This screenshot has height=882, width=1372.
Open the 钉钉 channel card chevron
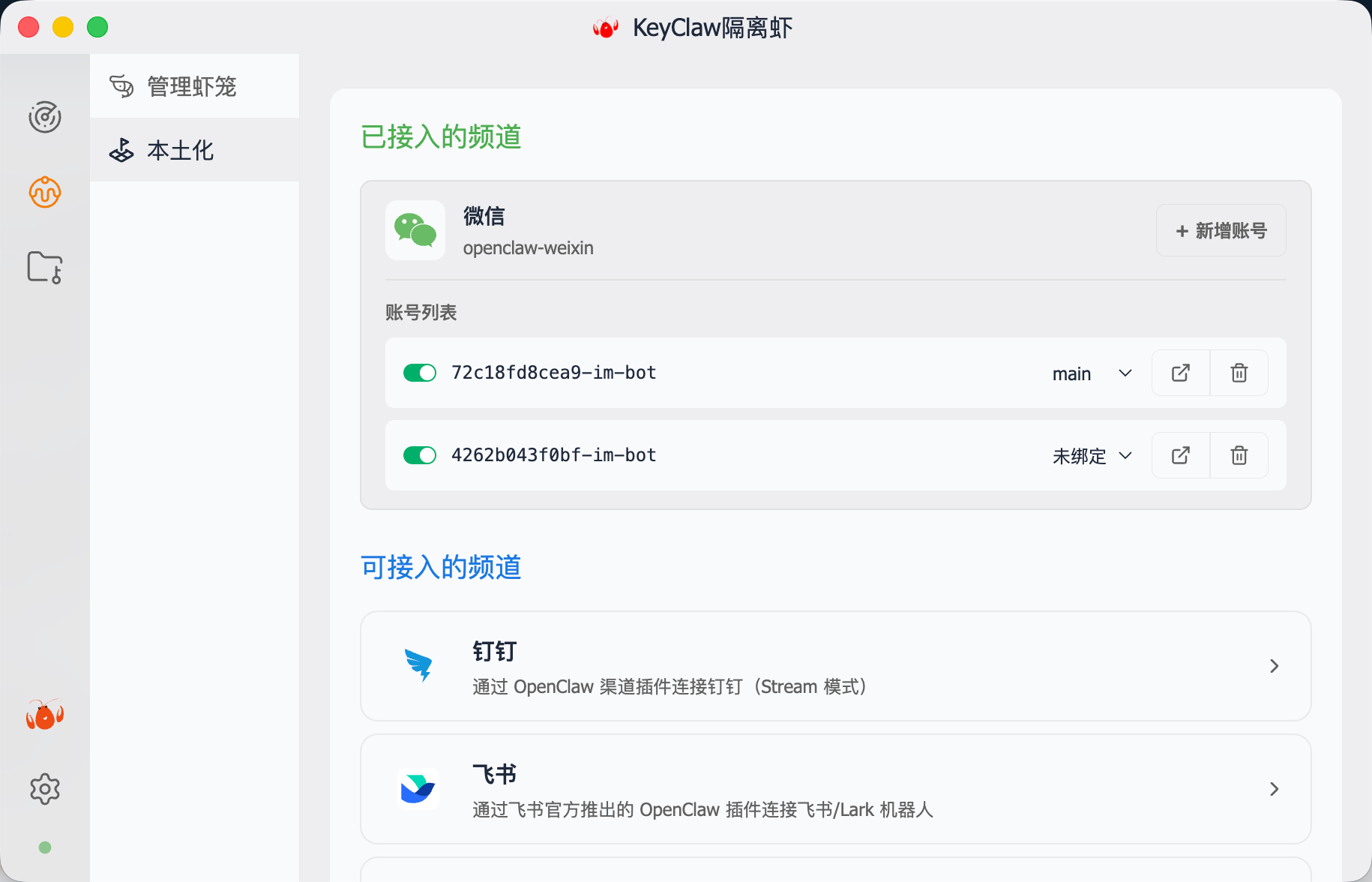(x=1274, y=666)
